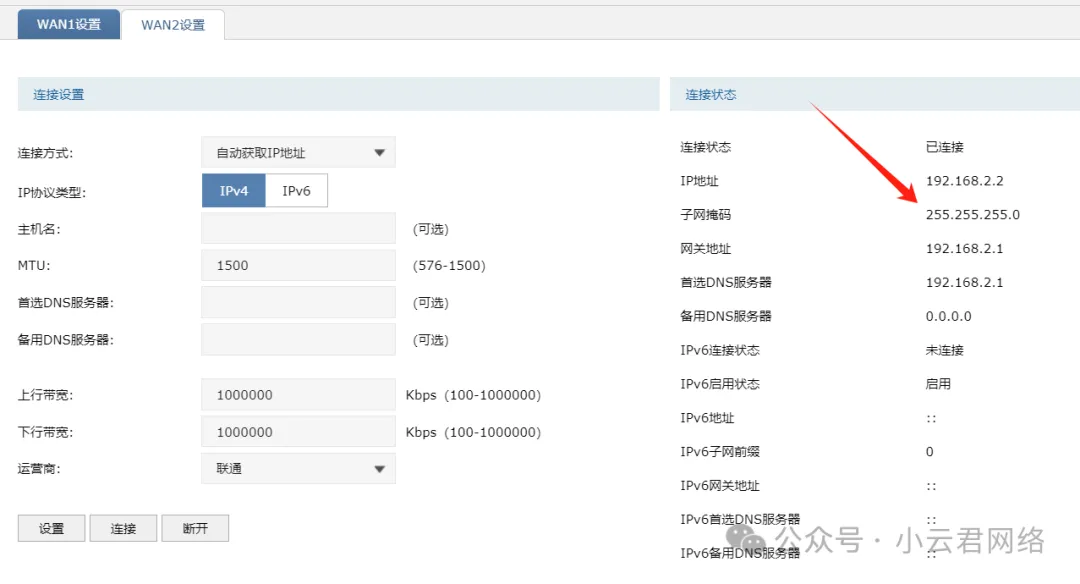
Task: Open the 连接方式 dropdown
Action: (298, 153)
